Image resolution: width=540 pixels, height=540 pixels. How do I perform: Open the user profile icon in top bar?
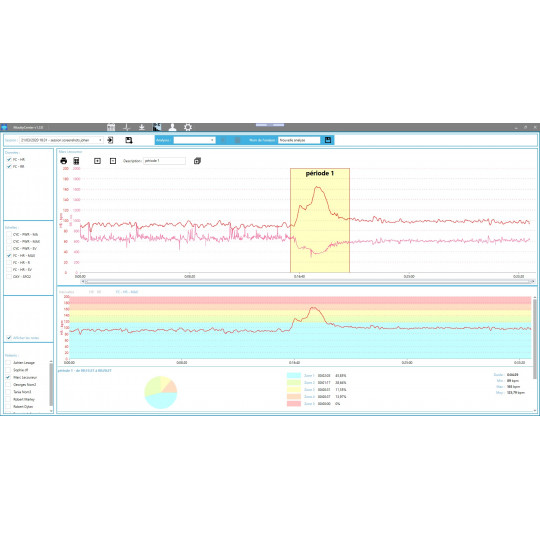(173, 127)
